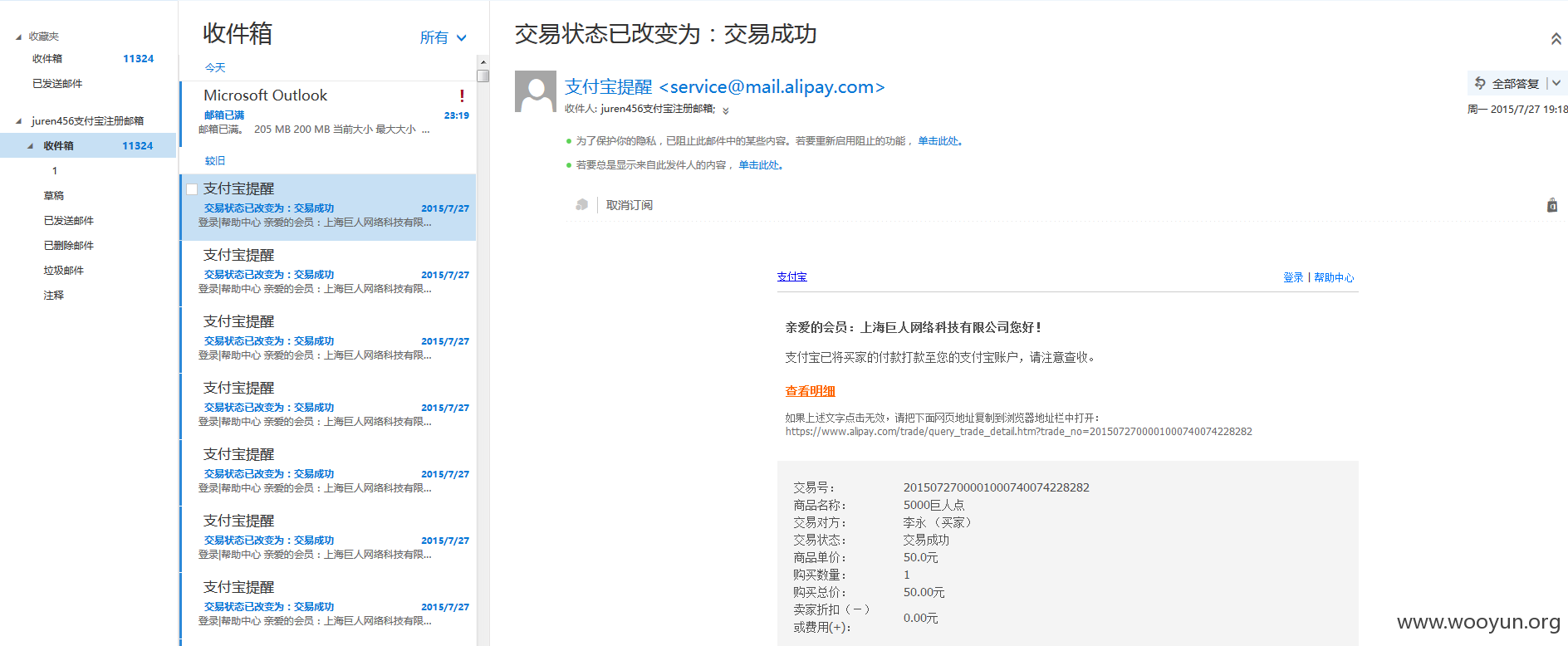
Task: Open the 草稿 drafts folder
Action: [x=53, y=196]
